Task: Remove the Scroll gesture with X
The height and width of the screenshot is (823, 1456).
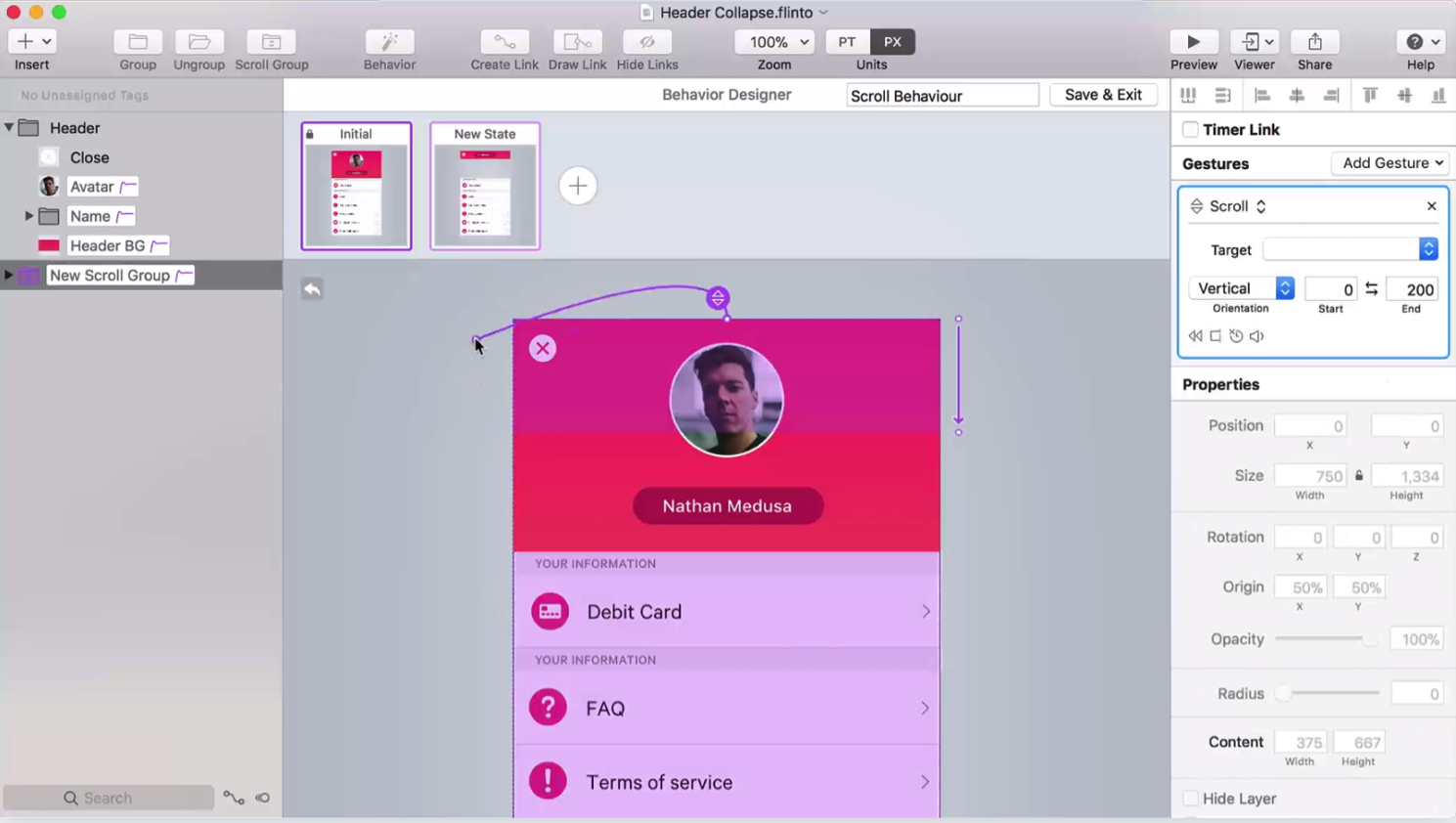Action: (1432, 206)
